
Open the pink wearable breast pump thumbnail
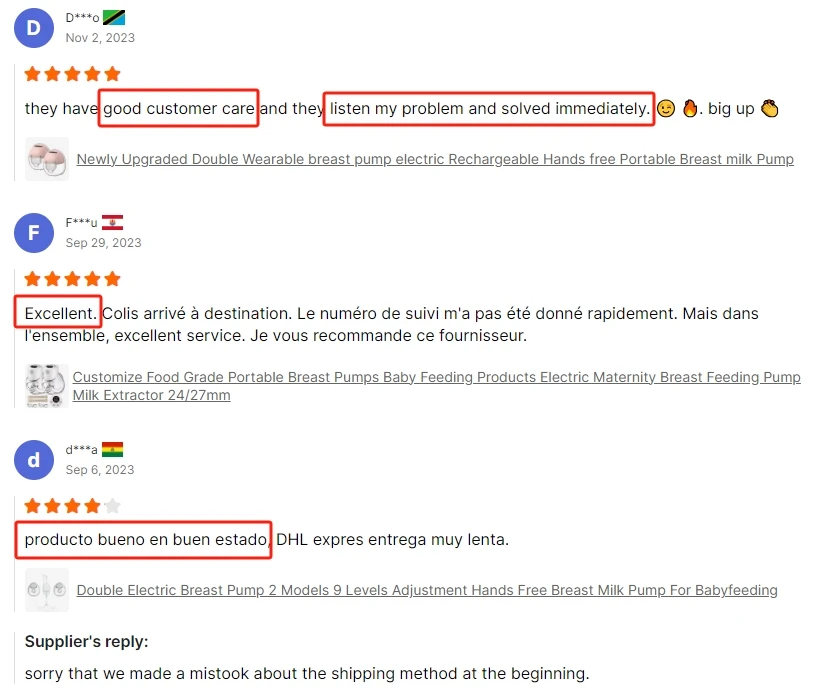(47, 159)
